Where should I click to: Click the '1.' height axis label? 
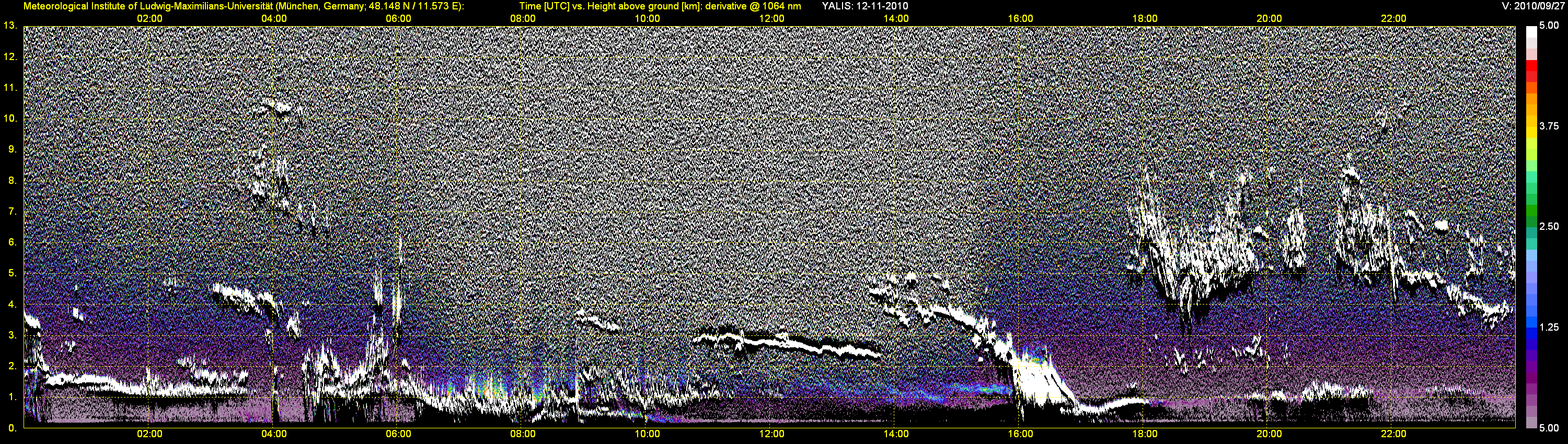coord(12,396)
